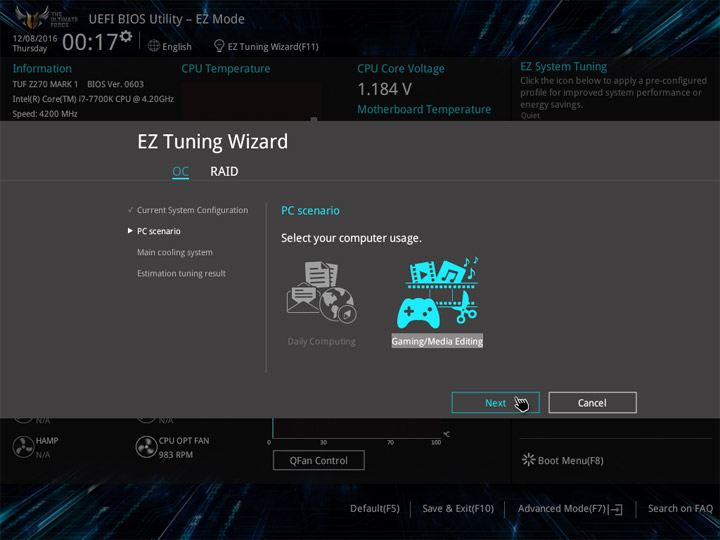Viewport: 720px width, 540px height.
Task: Click the EZ Tuning Wizard lightbulb icon
Action: click(219, 46)
